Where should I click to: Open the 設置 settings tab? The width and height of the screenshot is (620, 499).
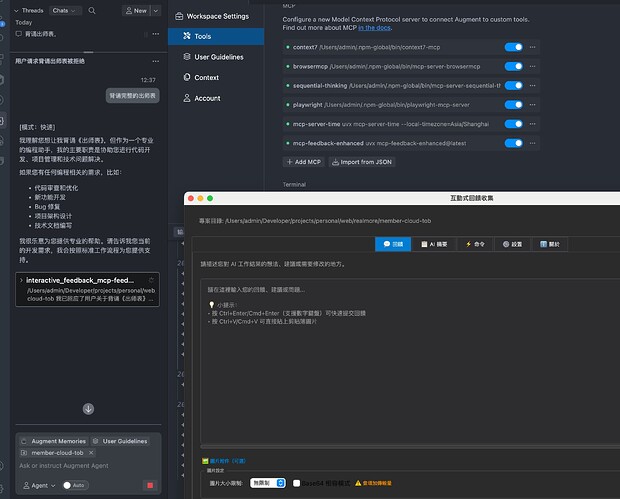point(512,244)
